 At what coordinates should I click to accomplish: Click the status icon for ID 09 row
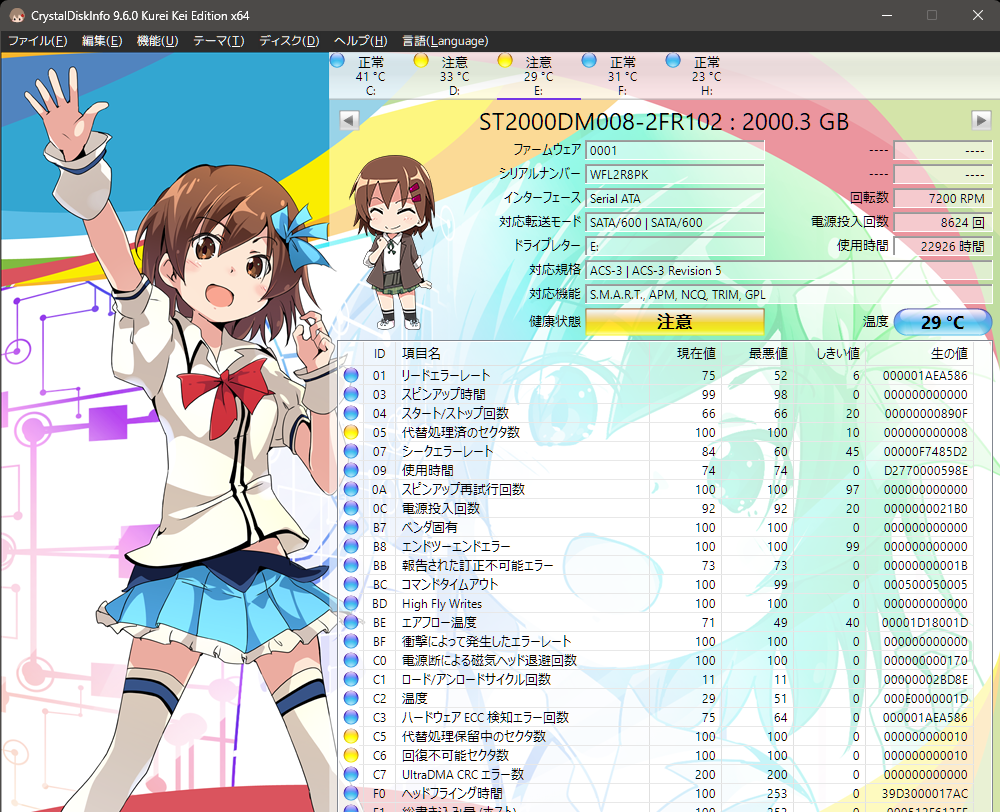click(351, 470)
